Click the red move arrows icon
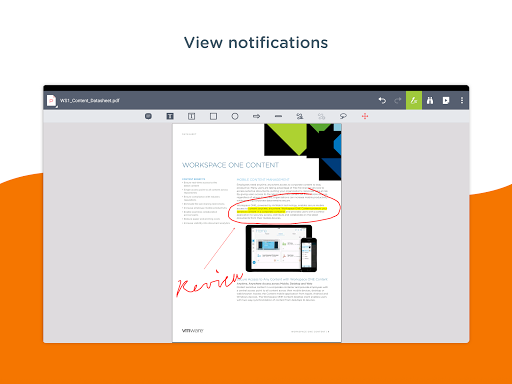 [x=365, y=116]
